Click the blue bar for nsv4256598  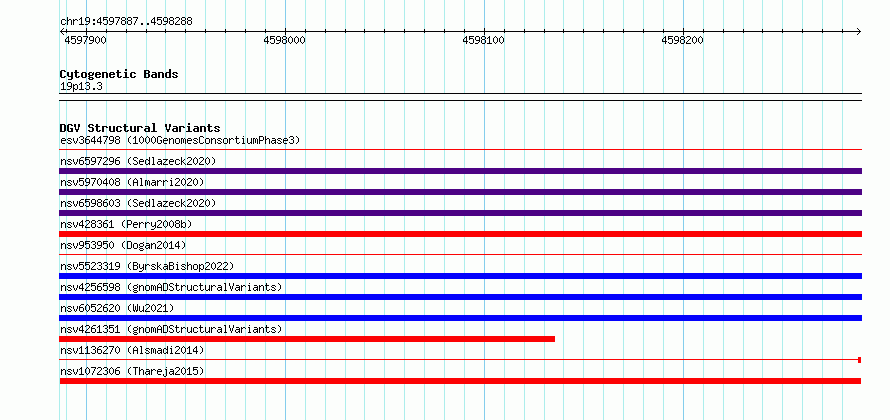pyautogui.click(x=460, y=297)
